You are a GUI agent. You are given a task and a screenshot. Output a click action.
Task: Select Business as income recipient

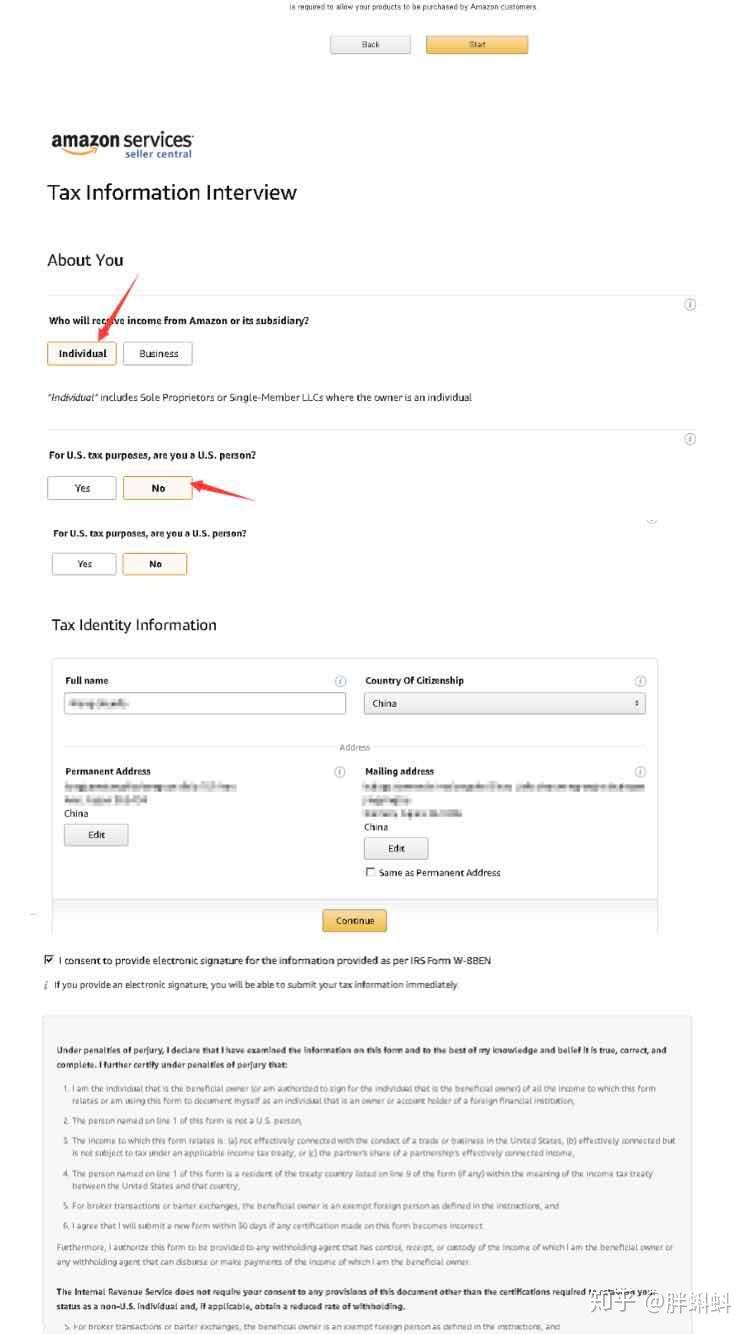158,353
